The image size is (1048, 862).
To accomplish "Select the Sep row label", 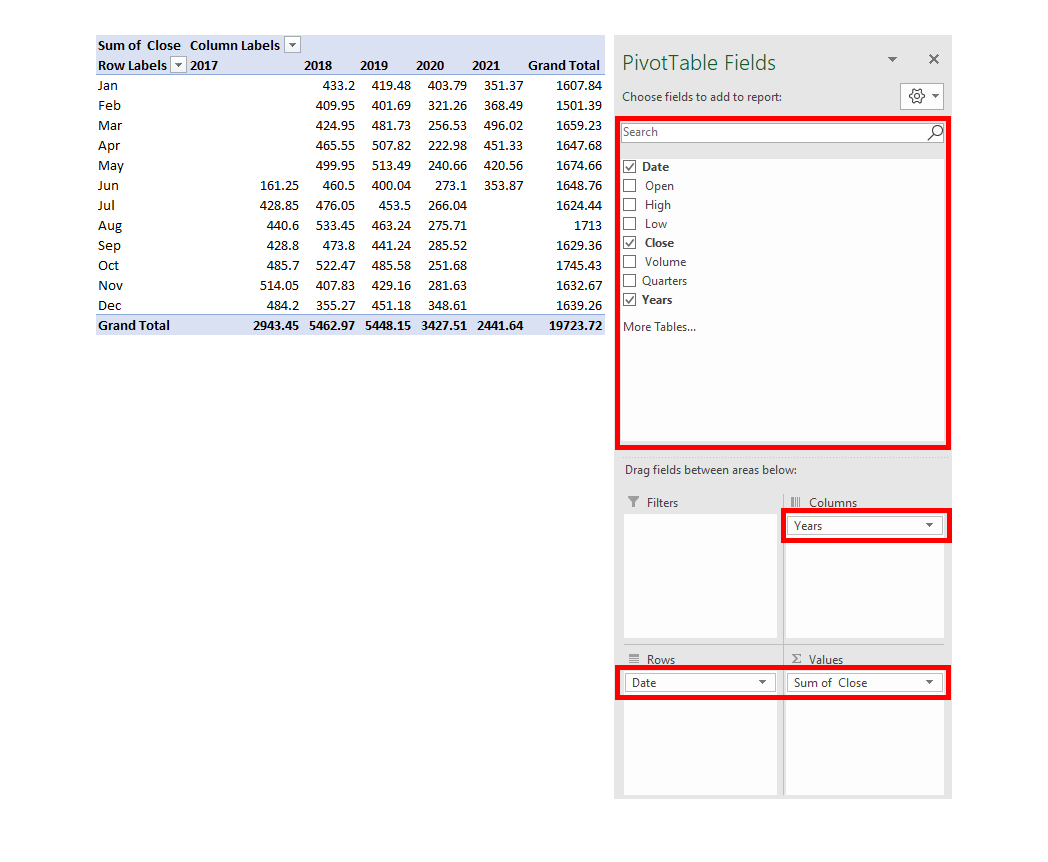I will pos(109,245).
